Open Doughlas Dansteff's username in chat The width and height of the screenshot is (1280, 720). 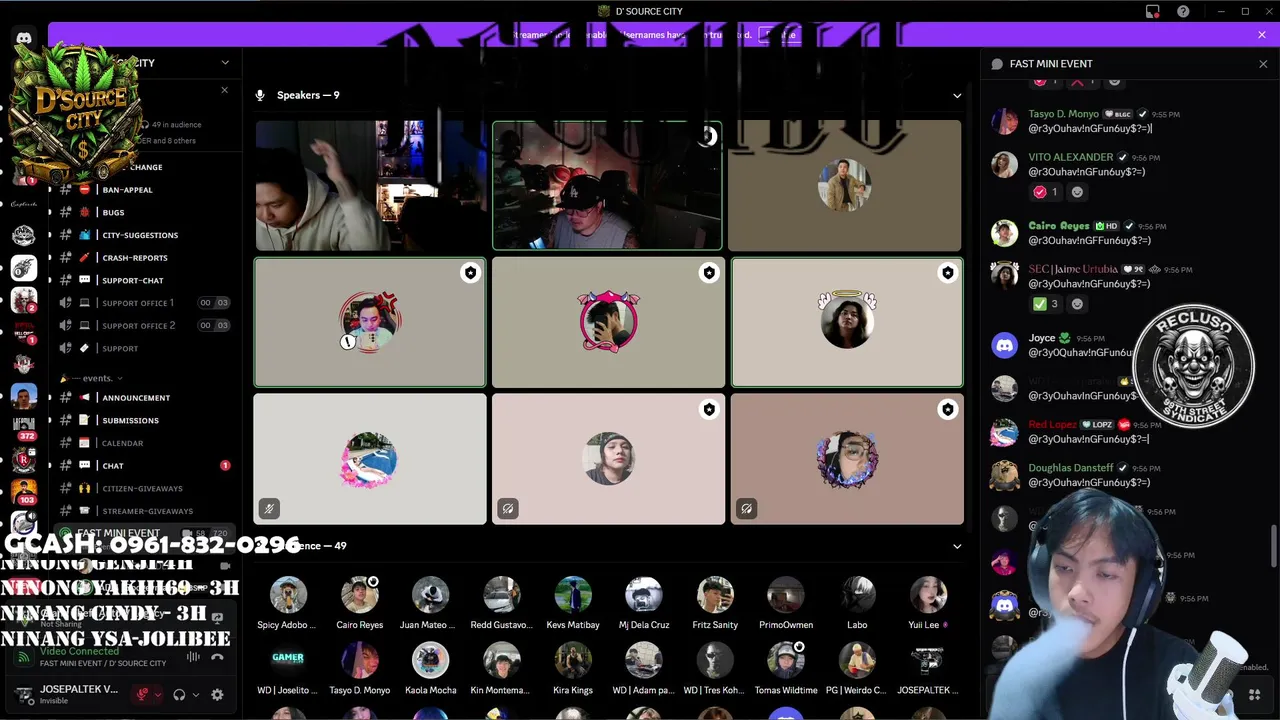[x=1070, y=468]
